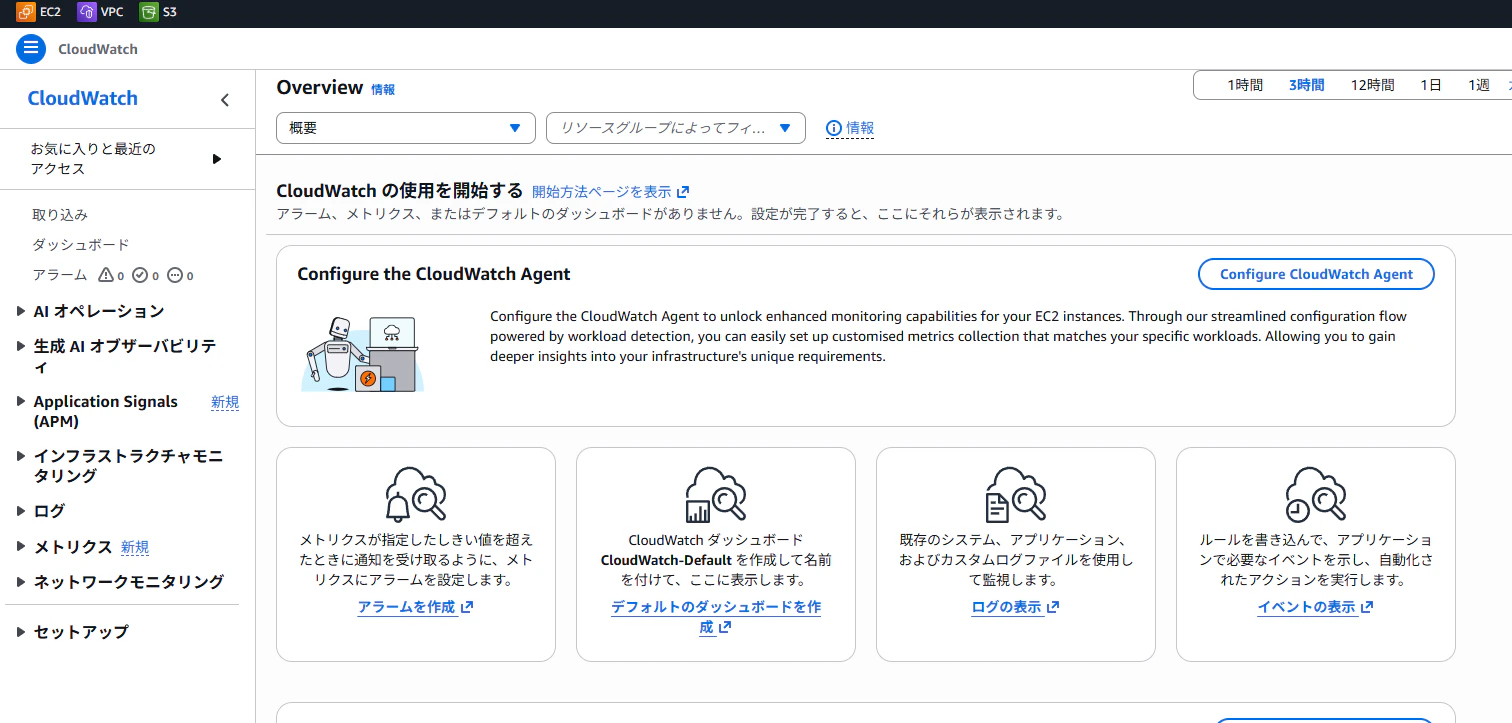Click the CloudWatch sidebar title link
Screen dimensions: 1512x723
pyautogui.click(x=83, y=98)
